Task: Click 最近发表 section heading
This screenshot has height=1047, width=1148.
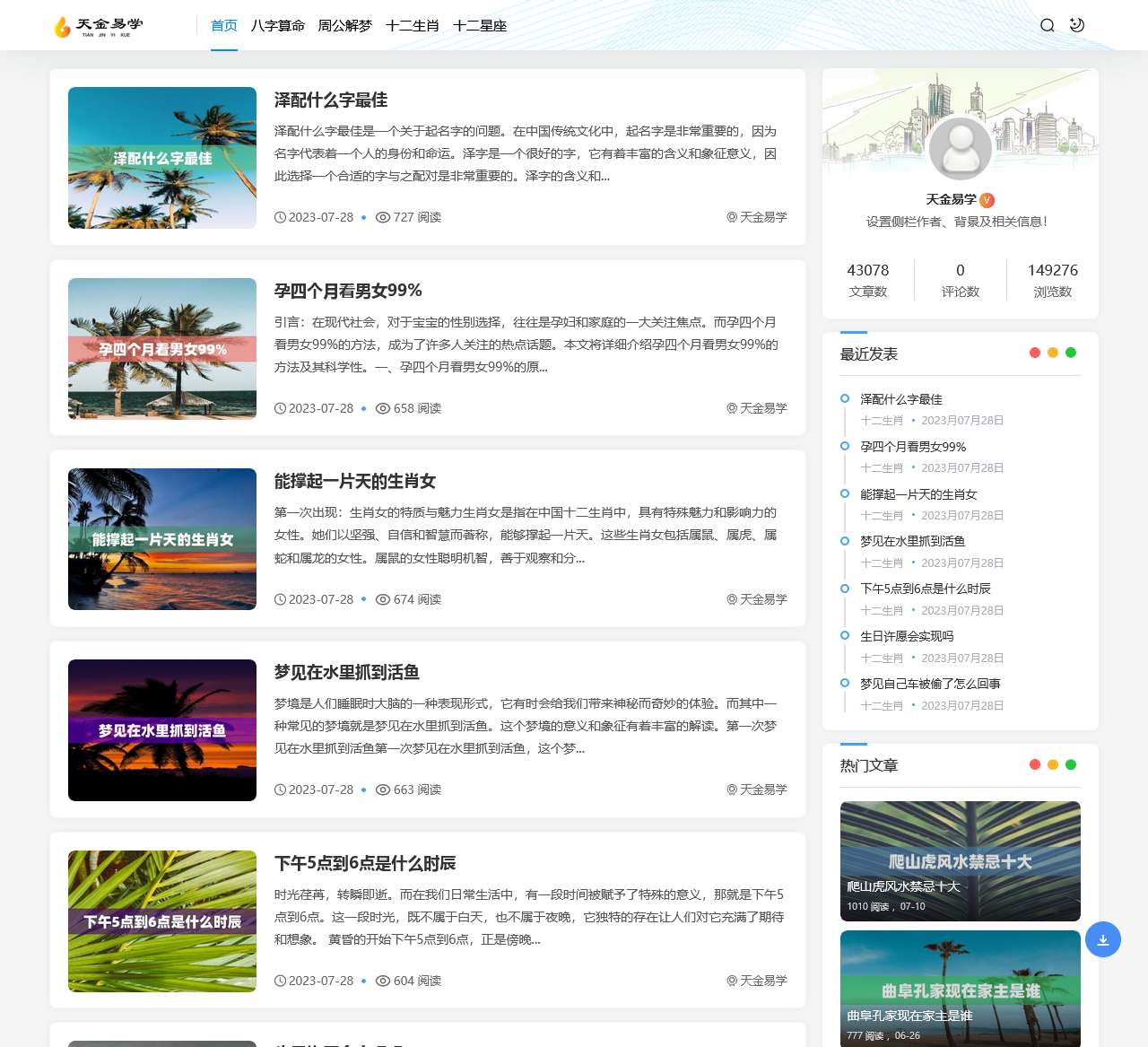Action: [x=869, y=353]
